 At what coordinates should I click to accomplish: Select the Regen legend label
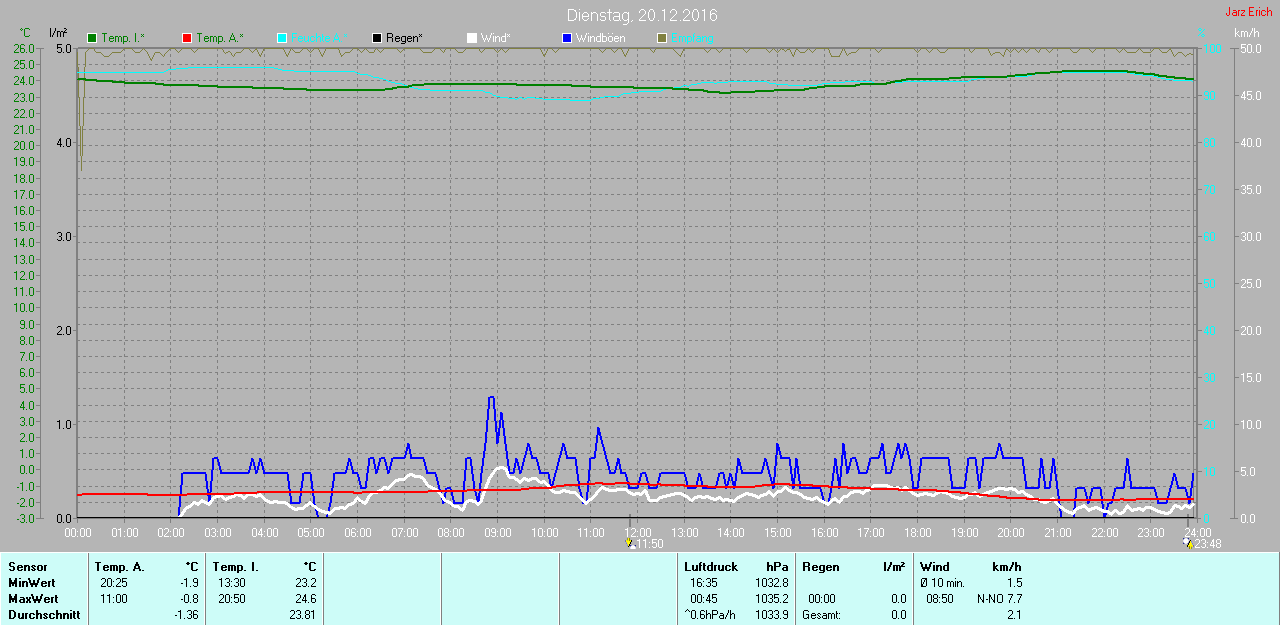click(404, 38)
